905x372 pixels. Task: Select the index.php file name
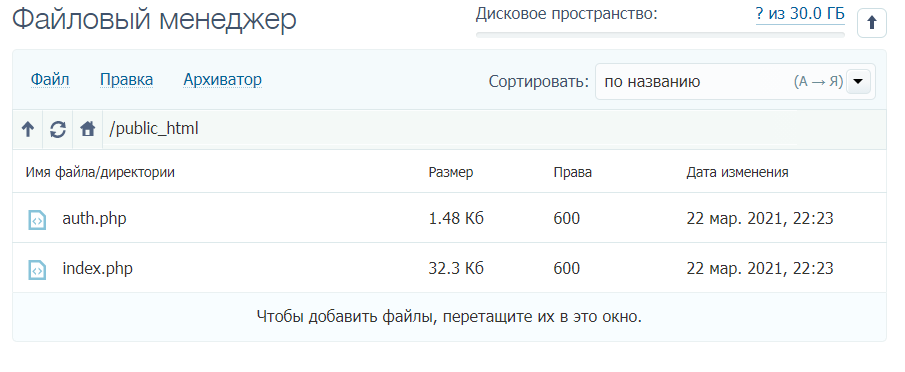[98, 268]
